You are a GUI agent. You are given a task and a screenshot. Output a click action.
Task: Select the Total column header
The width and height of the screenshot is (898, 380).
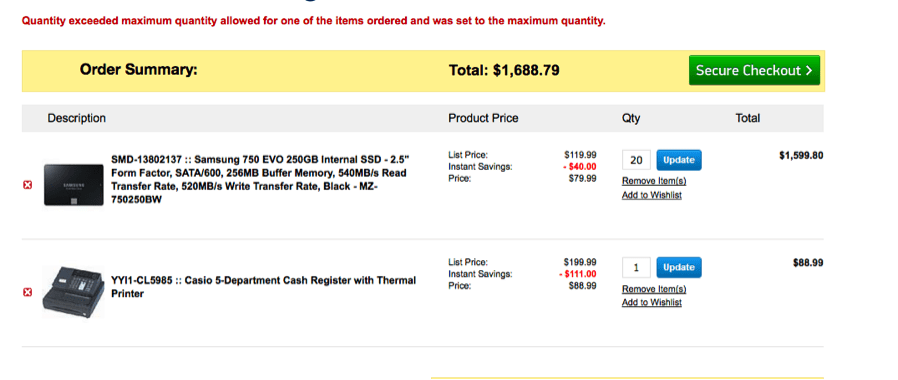click(x=748, y=118)
